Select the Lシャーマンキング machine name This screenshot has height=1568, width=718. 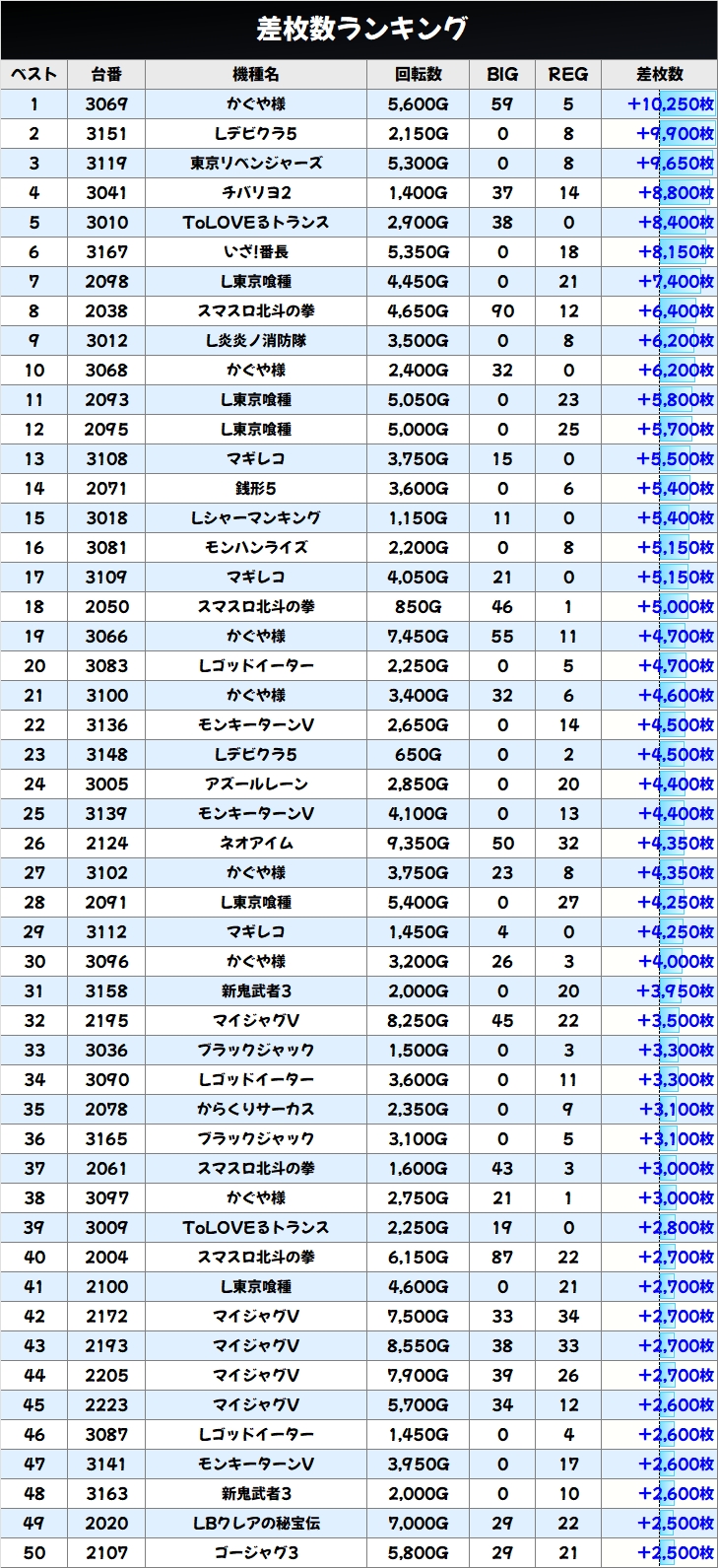point(256,518)
